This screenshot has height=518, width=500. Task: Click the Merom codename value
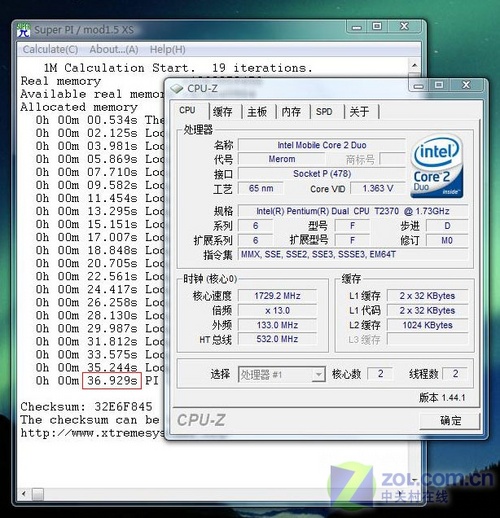click(x=282, y=159)
